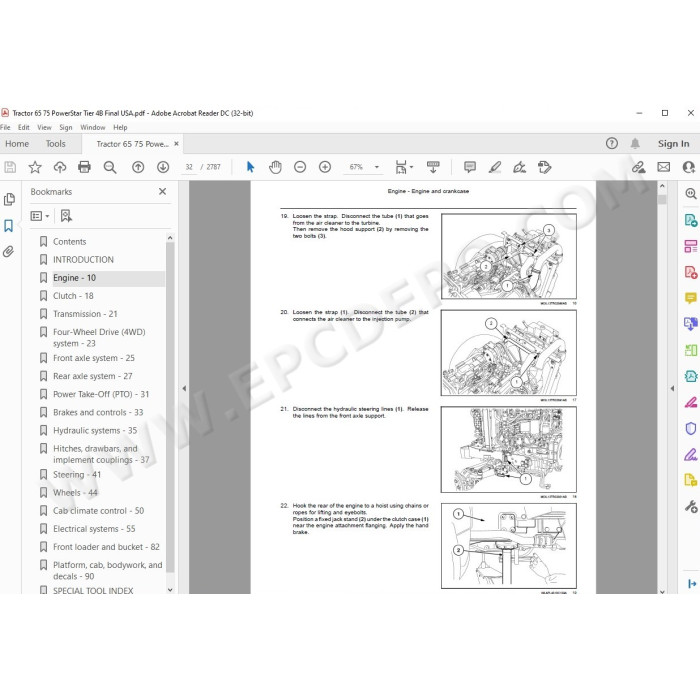Send the file by email icon
The height and width of the screenshot is (700, 700).
point(664,167)
